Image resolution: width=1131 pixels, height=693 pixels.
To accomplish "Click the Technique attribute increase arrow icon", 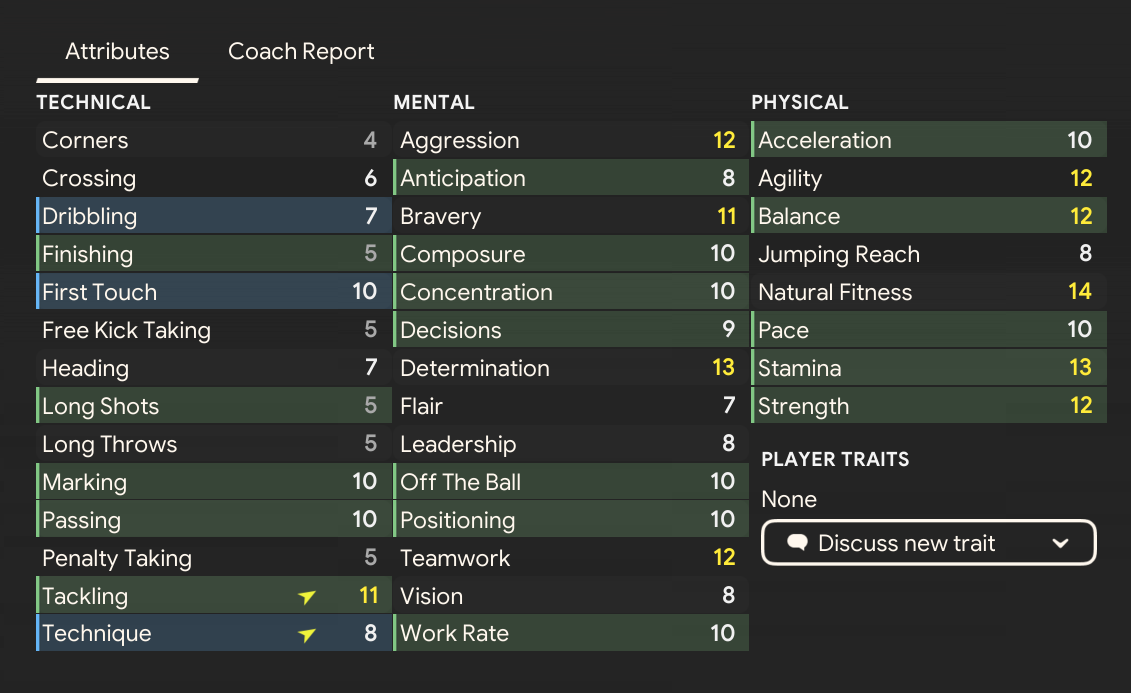I will pos(307,635).
